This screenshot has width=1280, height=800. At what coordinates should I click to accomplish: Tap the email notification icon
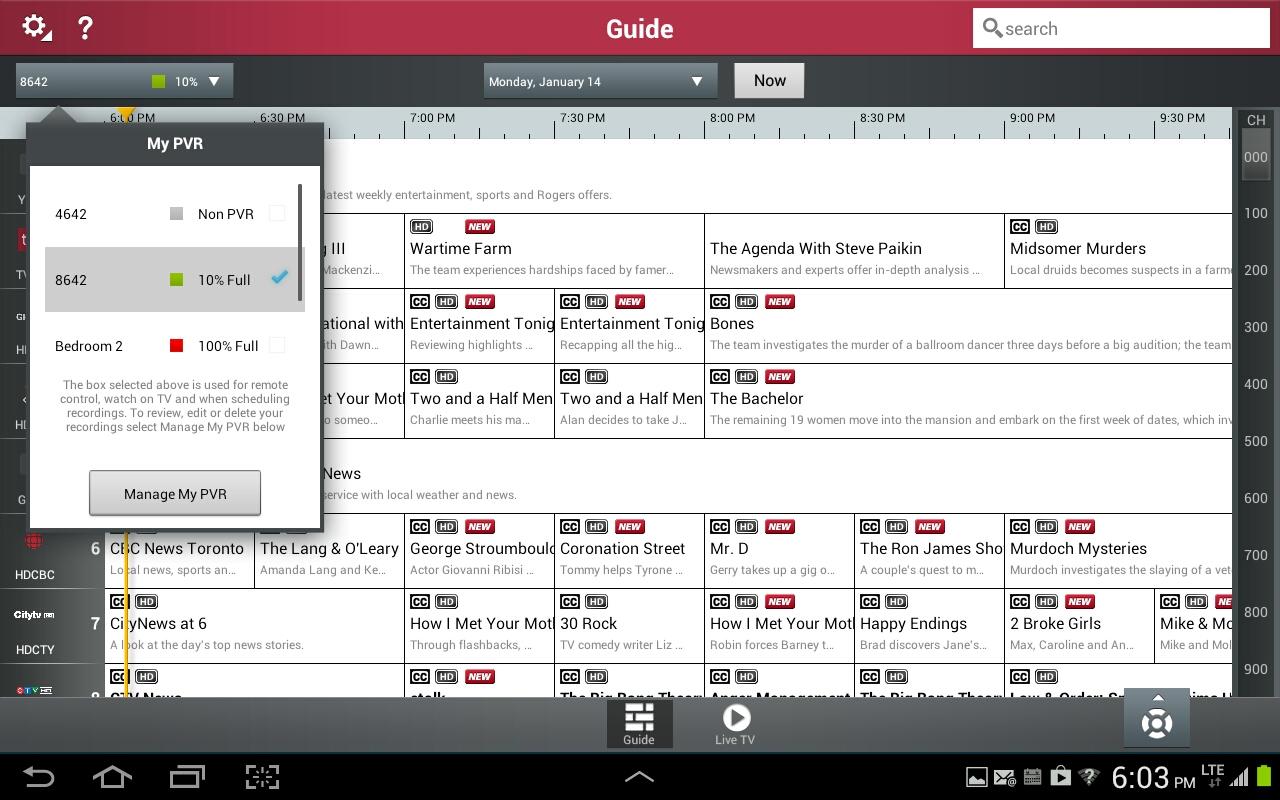tap(1005, 777)
